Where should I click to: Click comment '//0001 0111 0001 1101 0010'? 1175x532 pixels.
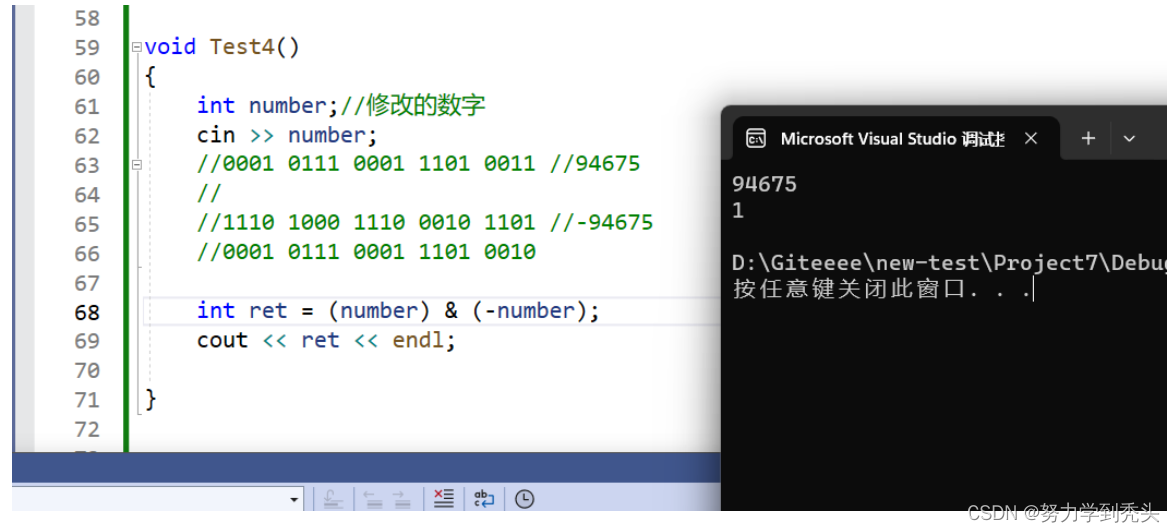click(366, 253)
